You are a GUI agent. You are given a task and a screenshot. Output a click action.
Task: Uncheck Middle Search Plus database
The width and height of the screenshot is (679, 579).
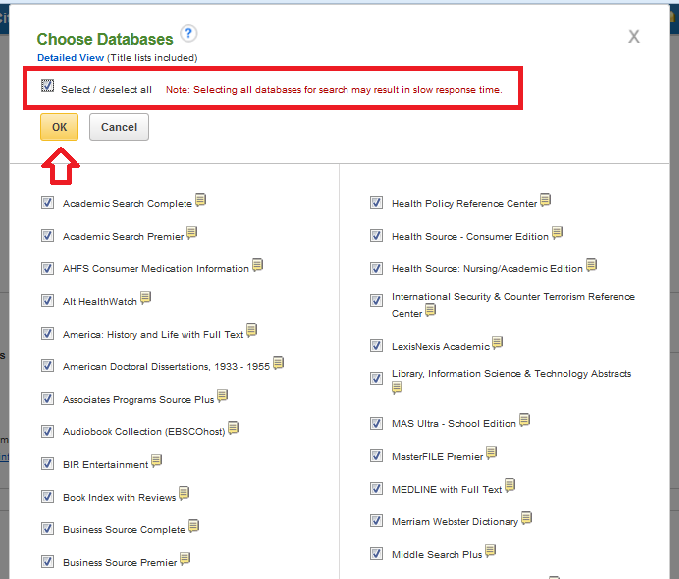click(376, 553)
